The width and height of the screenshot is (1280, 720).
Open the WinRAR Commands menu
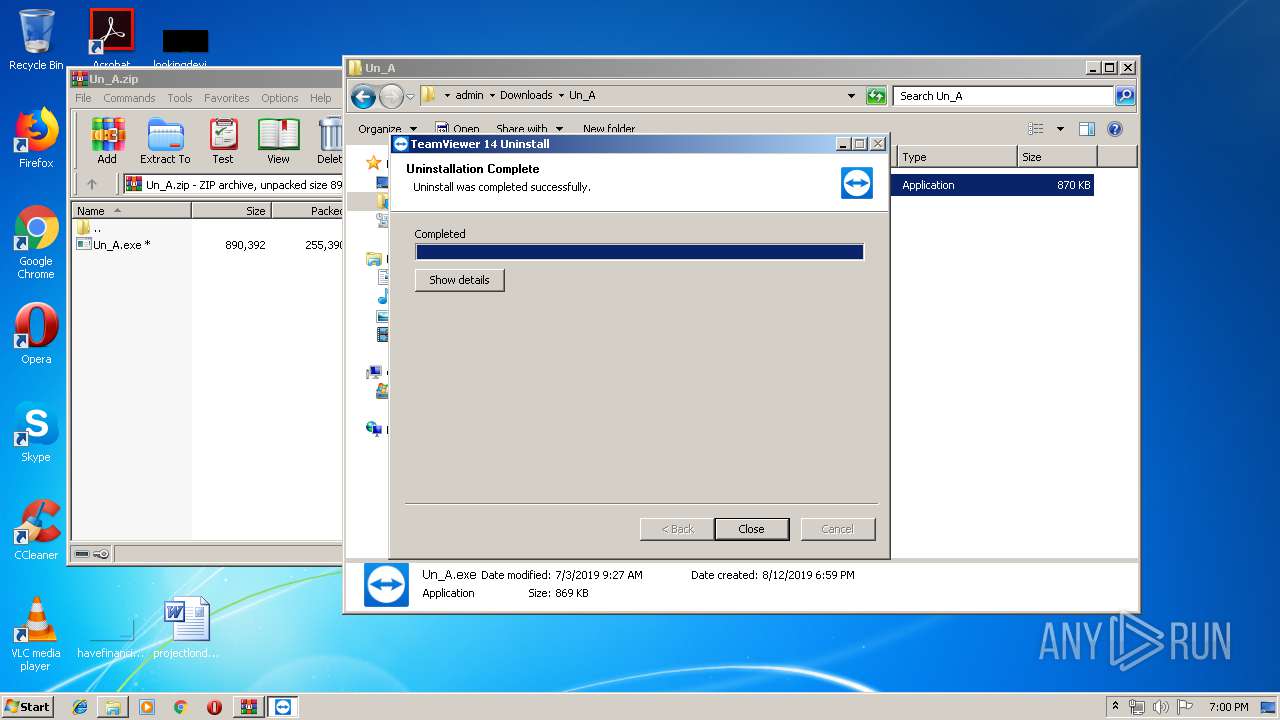click(129, 98)
